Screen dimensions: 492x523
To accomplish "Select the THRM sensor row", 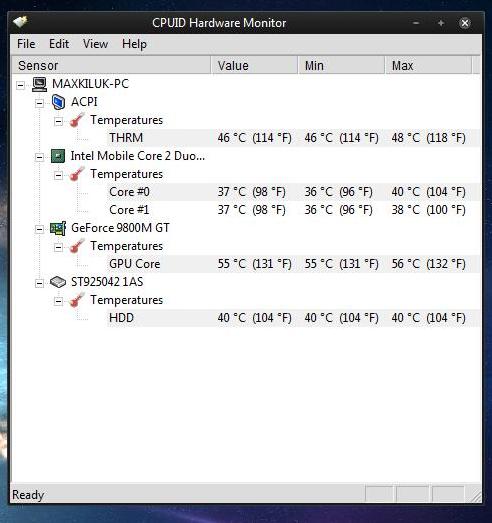I will tap(294, 138).
